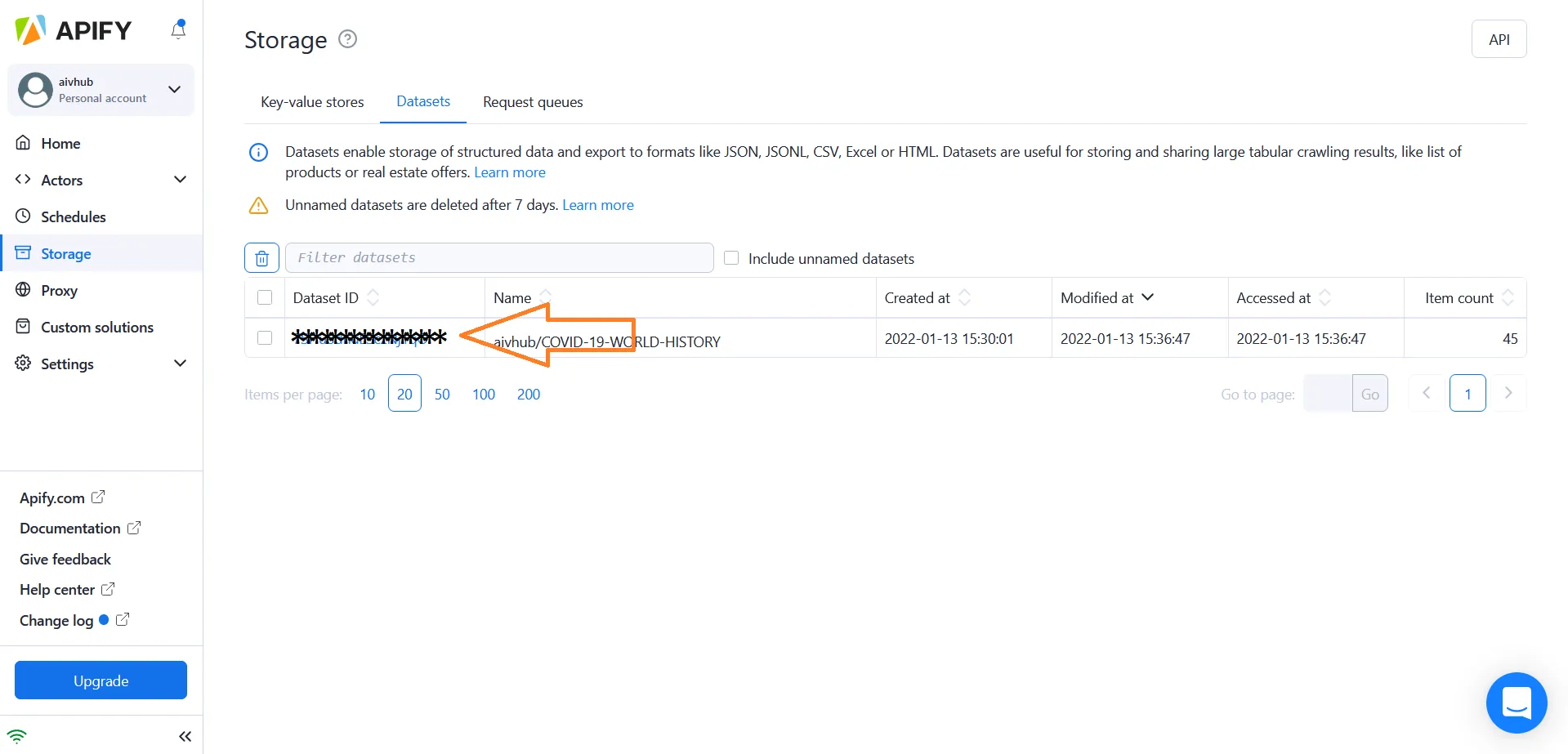Click the Go to page number field

click(1328, 393)
